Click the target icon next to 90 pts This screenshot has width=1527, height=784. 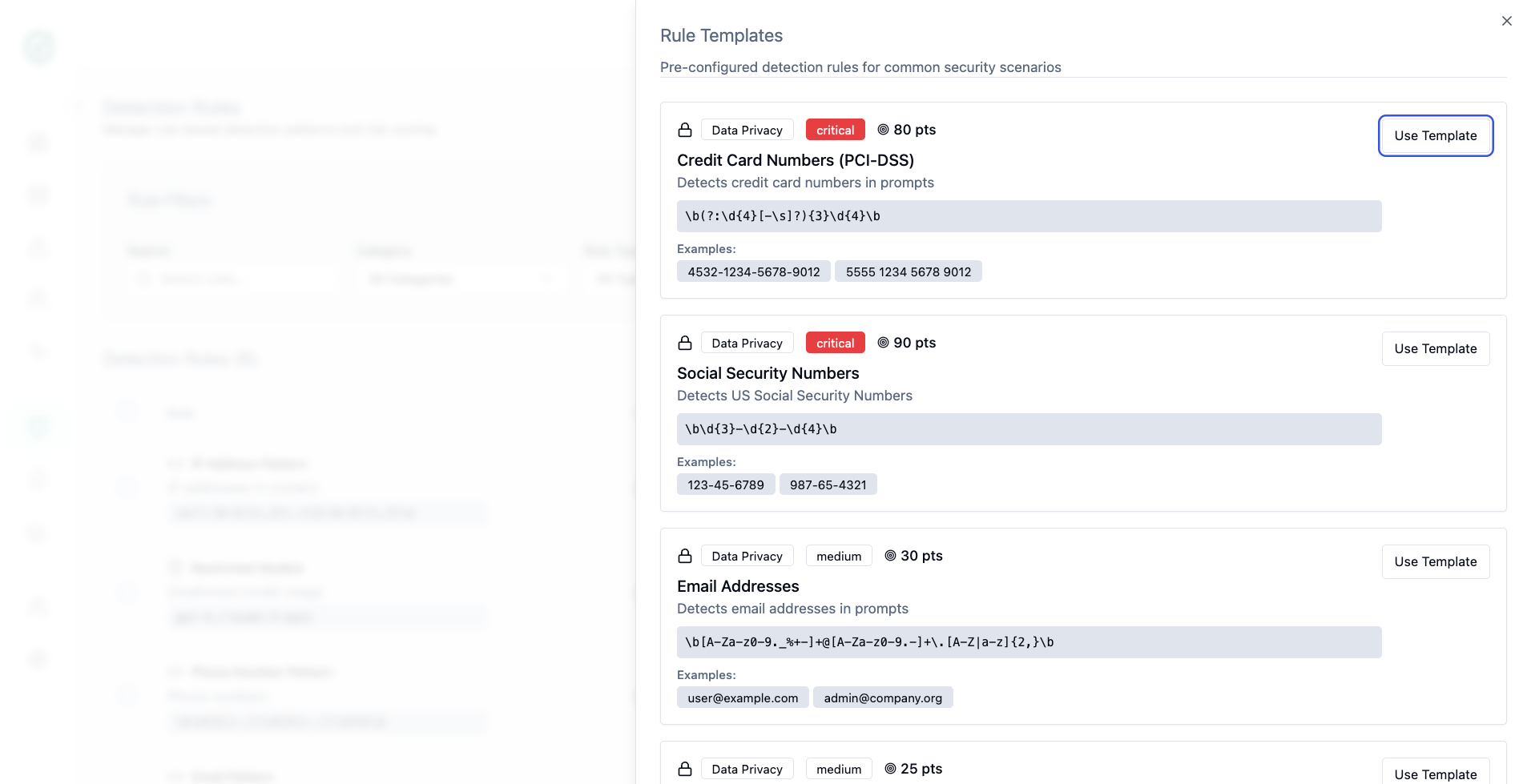coord(883,343)
